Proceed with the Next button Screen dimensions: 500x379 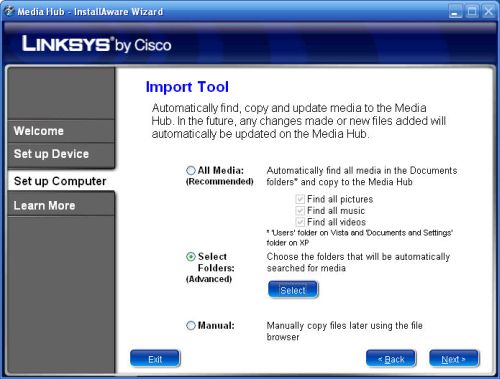click(454, 359)
